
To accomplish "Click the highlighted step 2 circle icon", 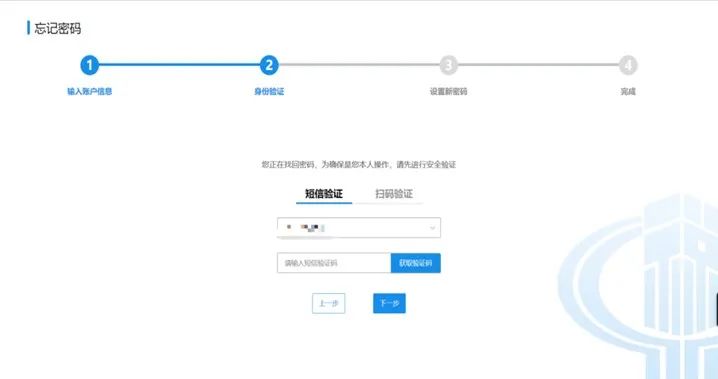I will [x=269, y=65].
